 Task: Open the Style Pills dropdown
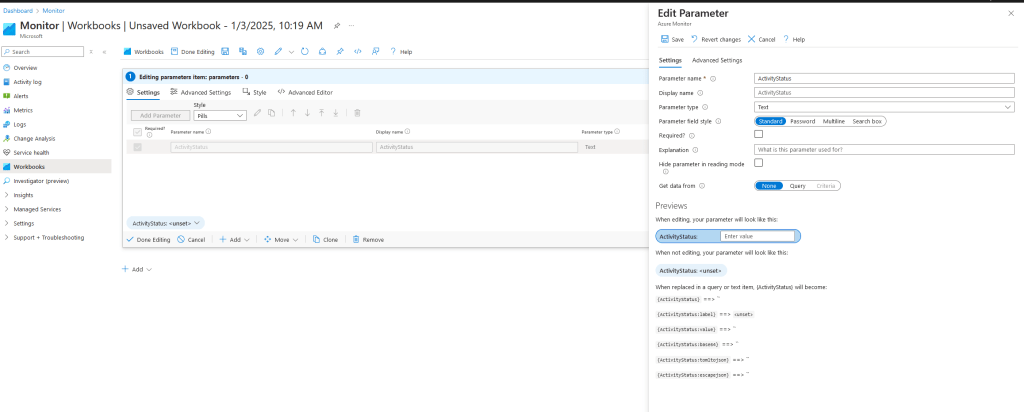click(219, 116)
